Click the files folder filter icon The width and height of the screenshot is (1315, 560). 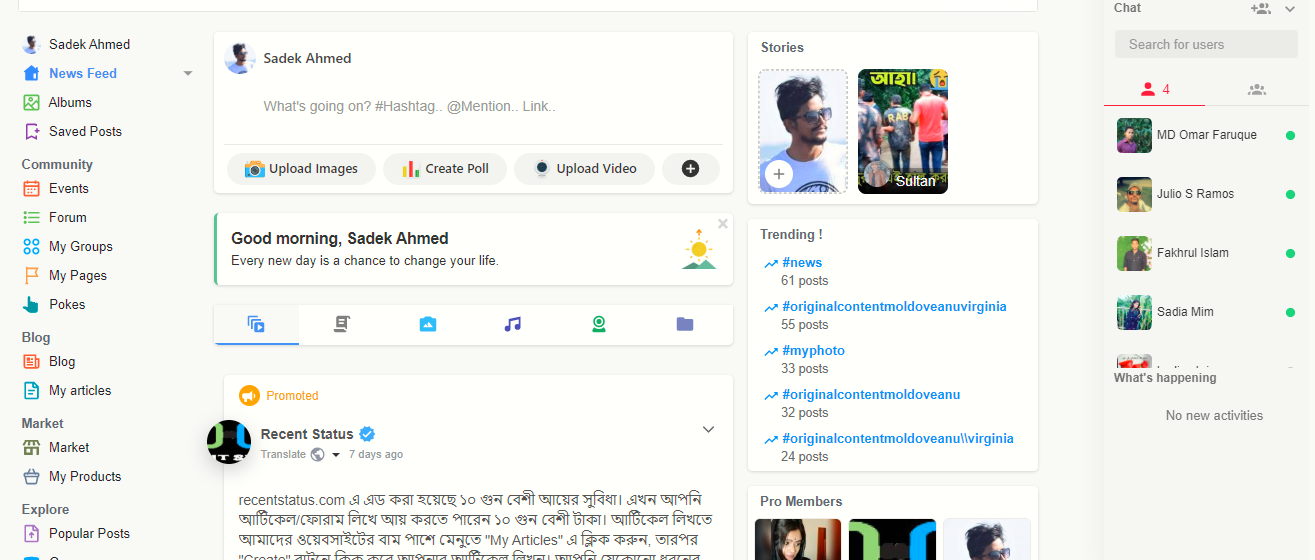[685, 324]
